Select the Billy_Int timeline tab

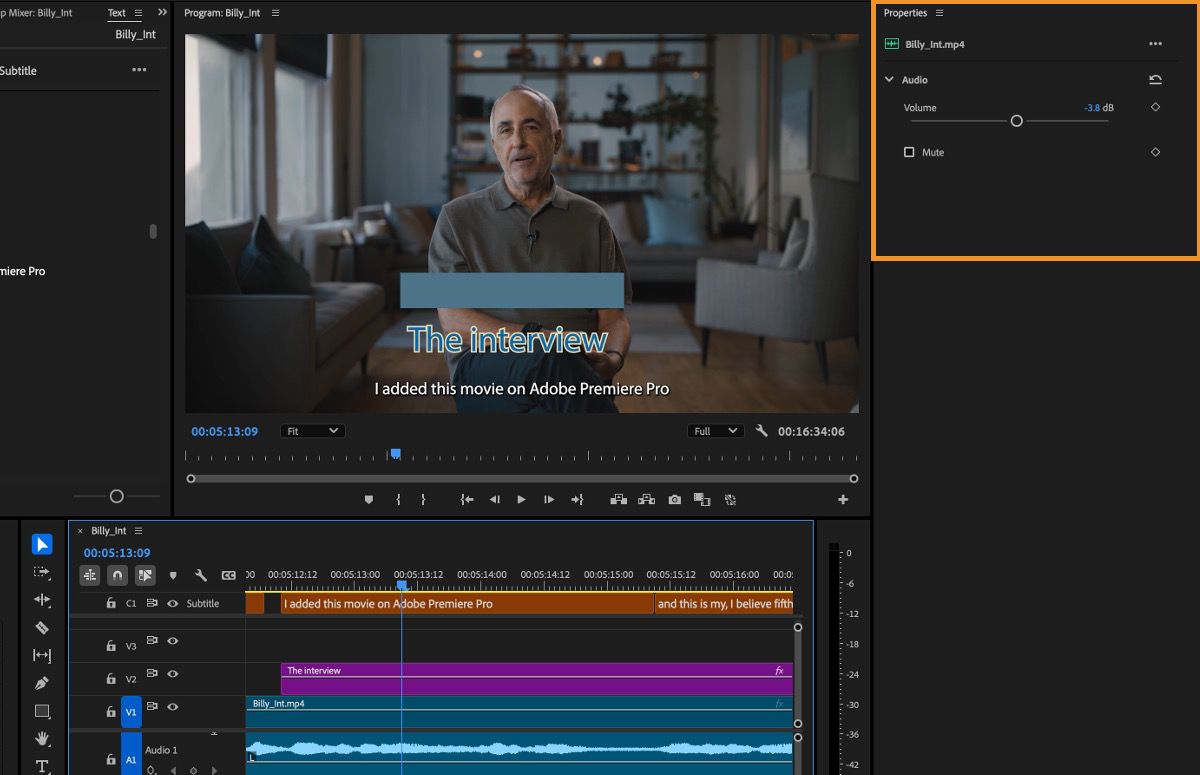coord(110,530)
